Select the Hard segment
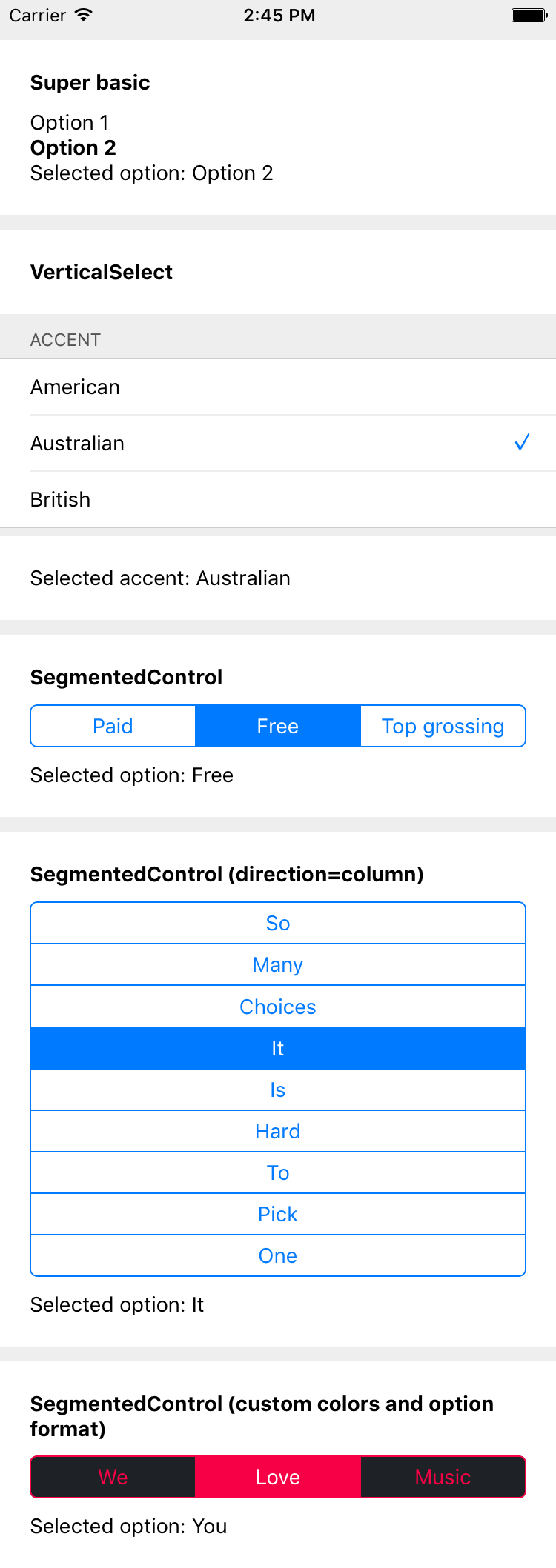 (x=278, y=1131)
